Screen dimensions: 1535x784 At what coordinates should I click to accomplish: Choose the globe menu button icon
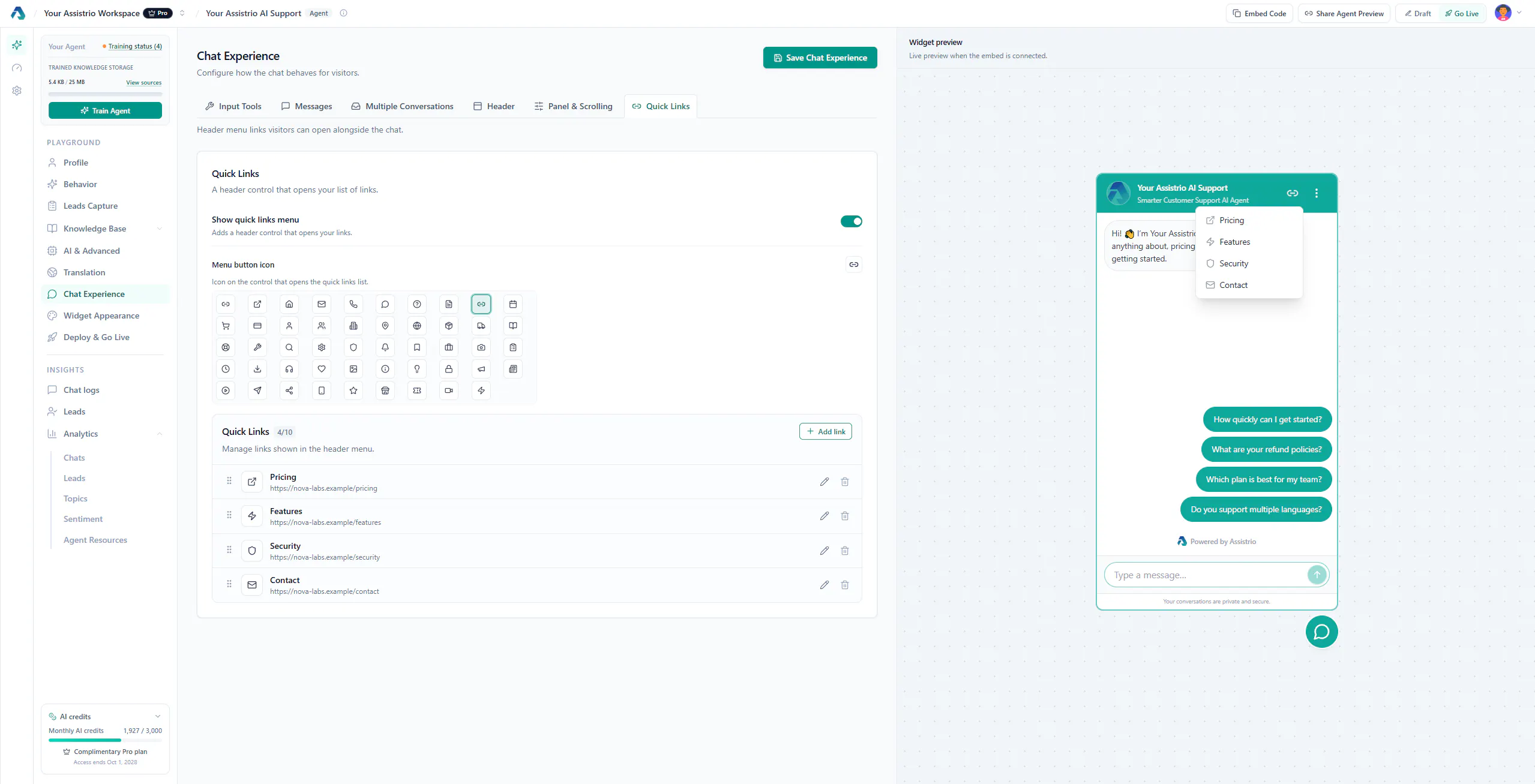pos(417,326)
